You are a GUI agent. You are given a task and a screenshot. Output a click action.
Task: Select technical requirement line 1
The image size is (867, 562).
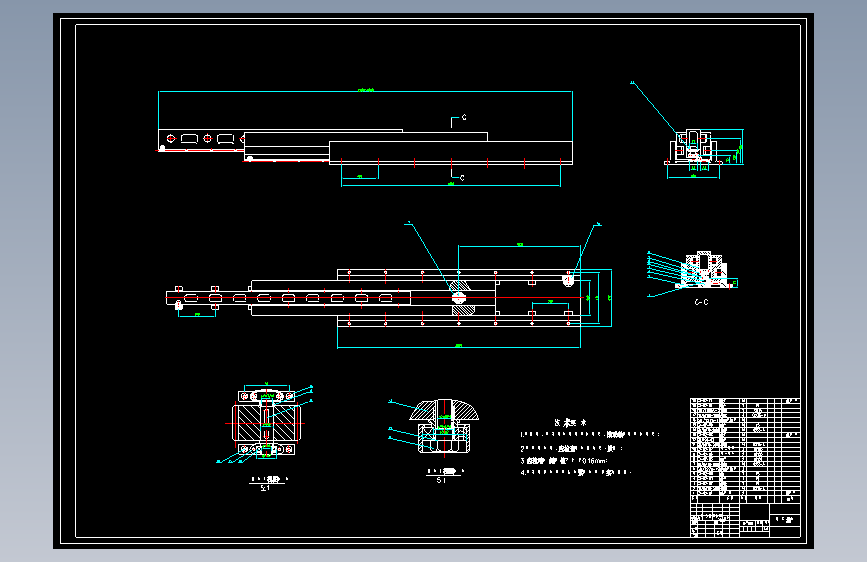point(590,434)
